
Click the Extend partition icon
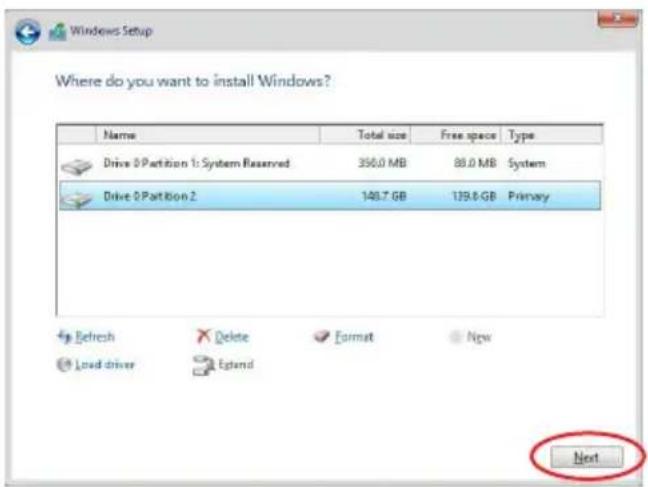point(203,365)
